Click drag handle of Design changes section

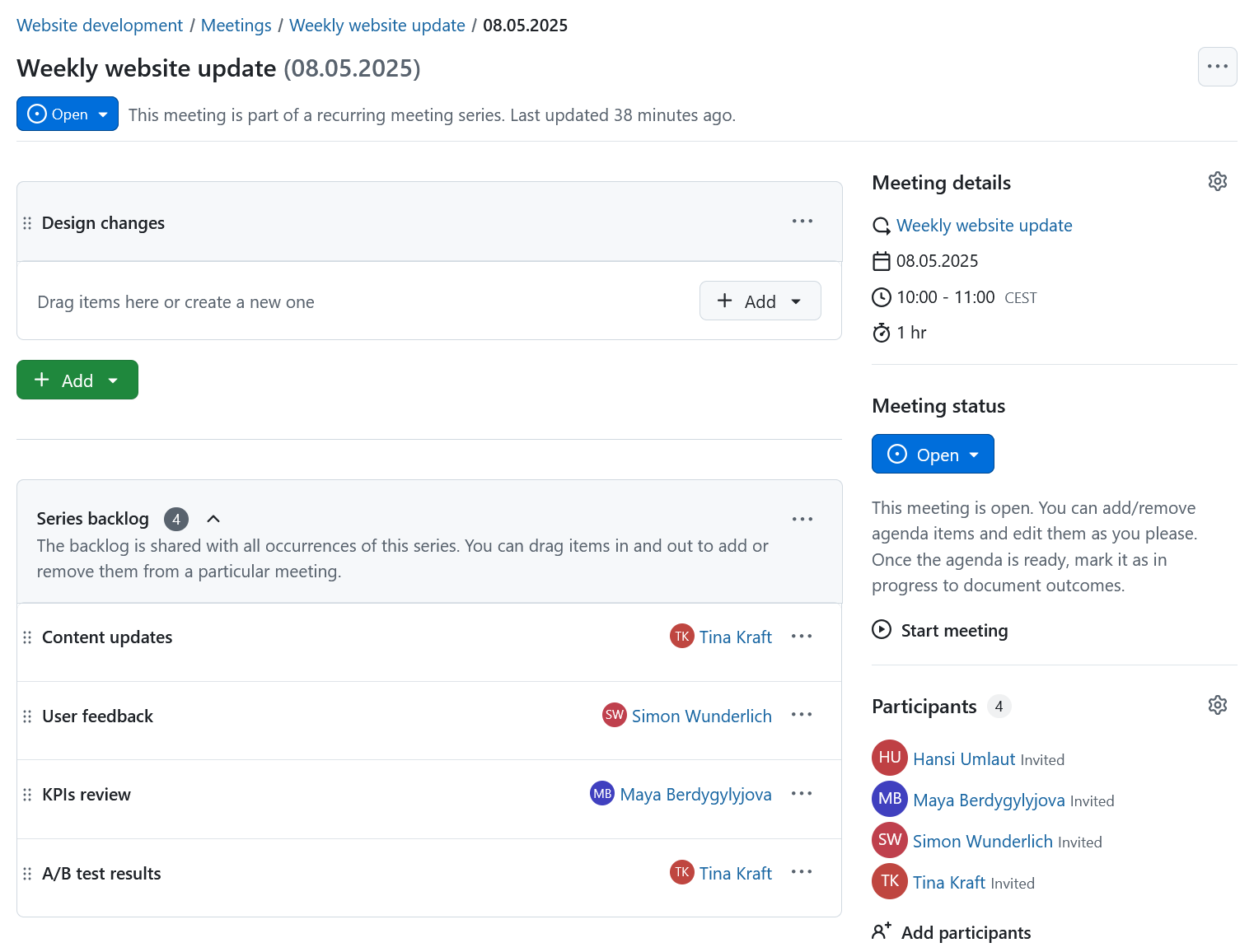27,222
